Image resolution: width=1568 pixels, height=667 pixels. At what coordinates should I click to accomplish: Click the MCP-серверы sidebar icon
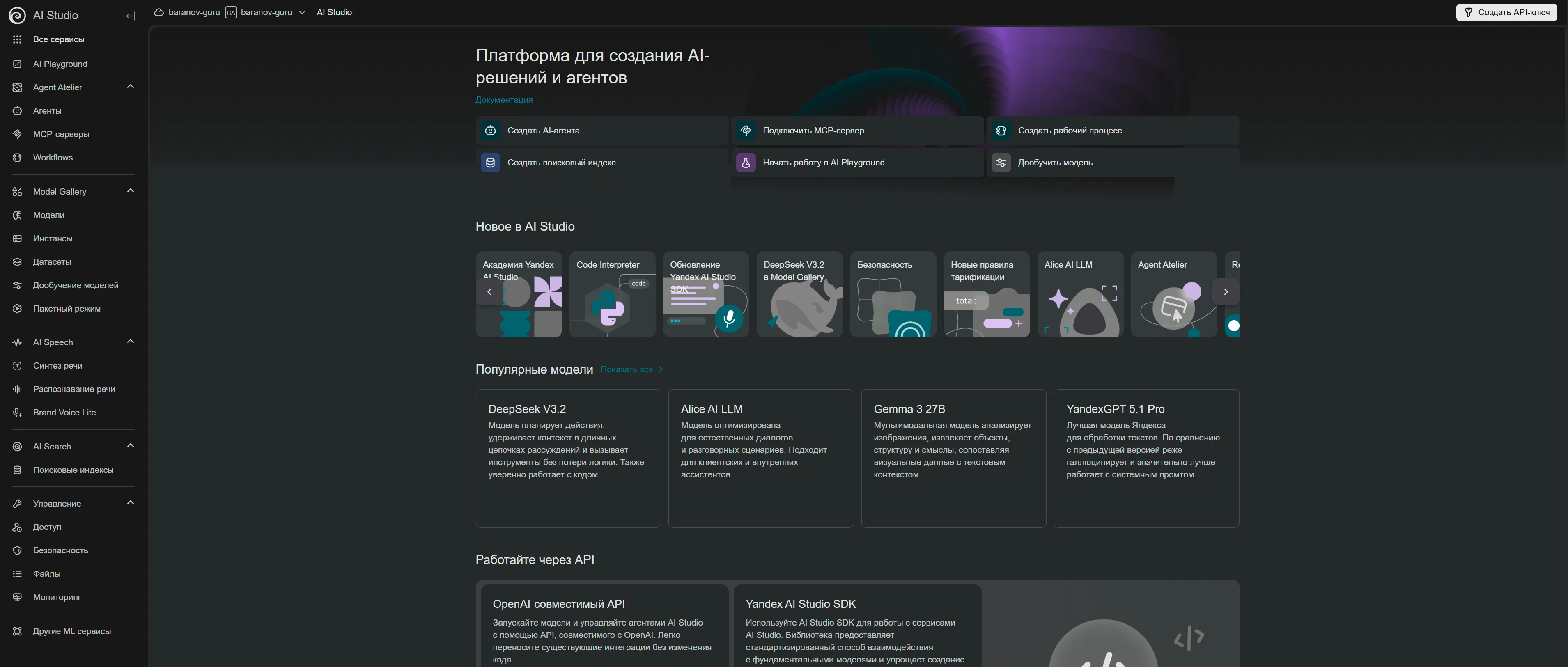(17, 134)
